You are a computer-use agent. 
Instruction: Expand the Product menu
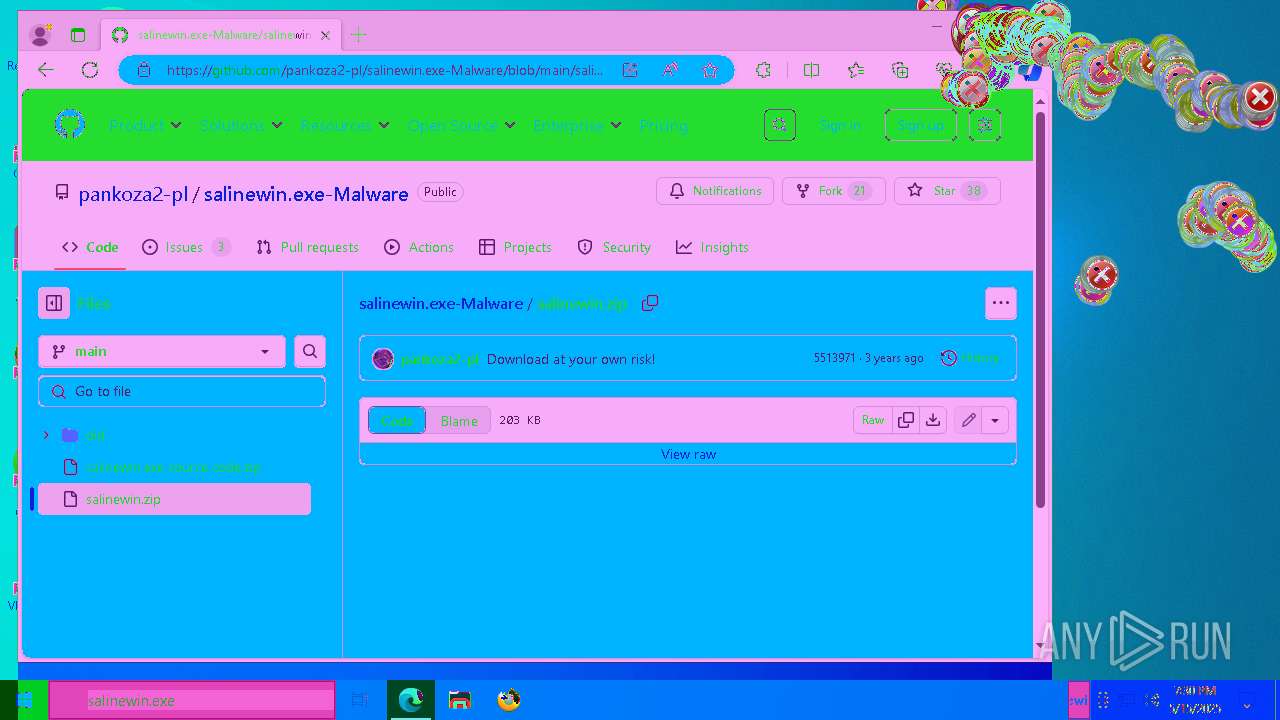pyautogui.click(x=145, y=125)
